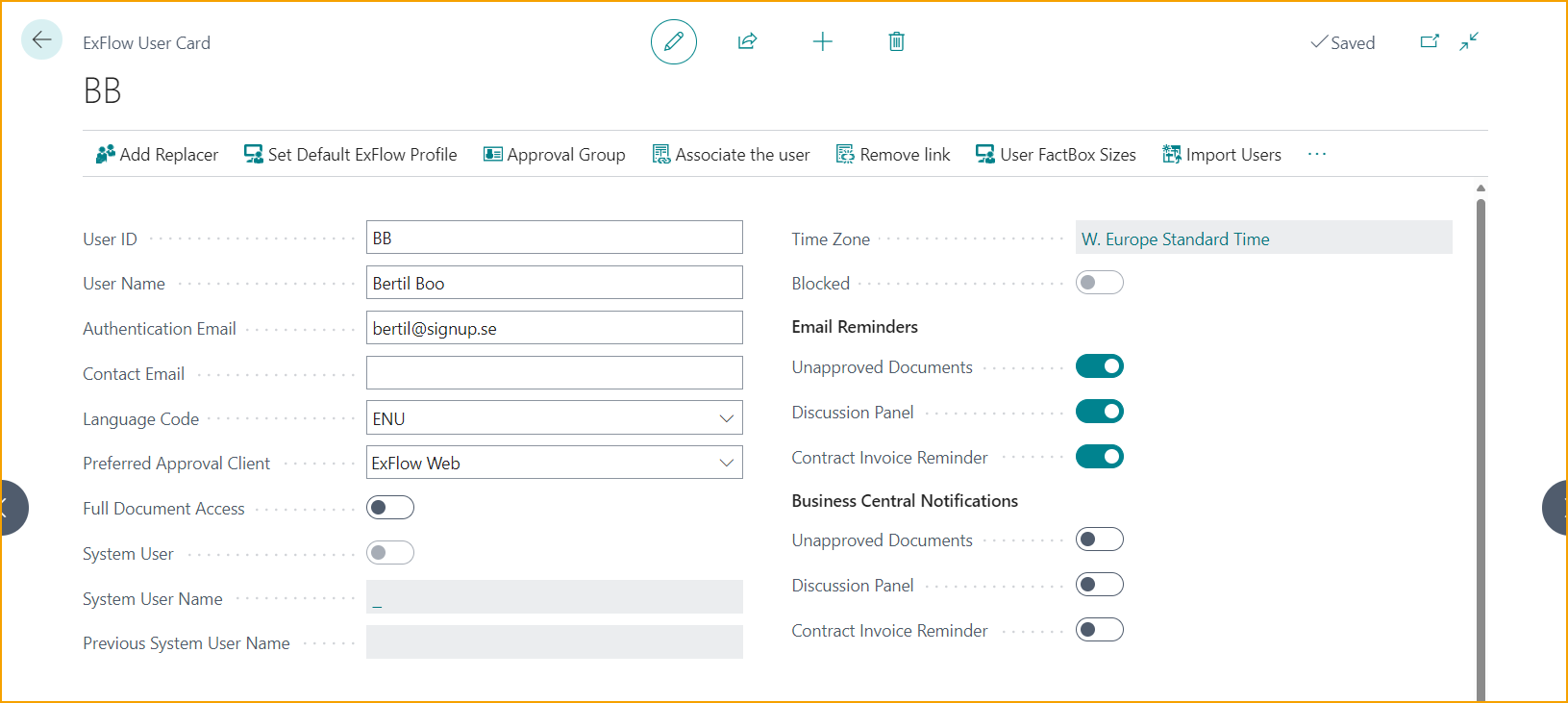Toggle the Blocked switch
This screenshot has width=1568, height=703.
click(1100, 283)
